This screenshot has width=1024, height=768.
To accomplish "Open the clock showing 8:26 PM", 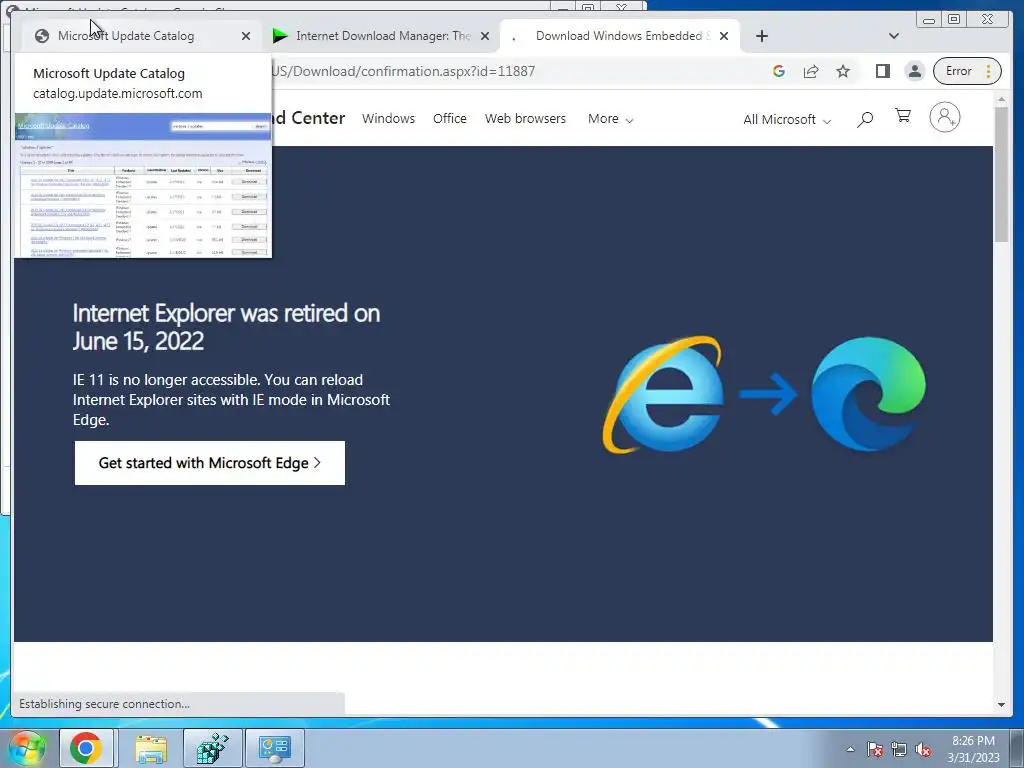I will [x=973, y=749].
